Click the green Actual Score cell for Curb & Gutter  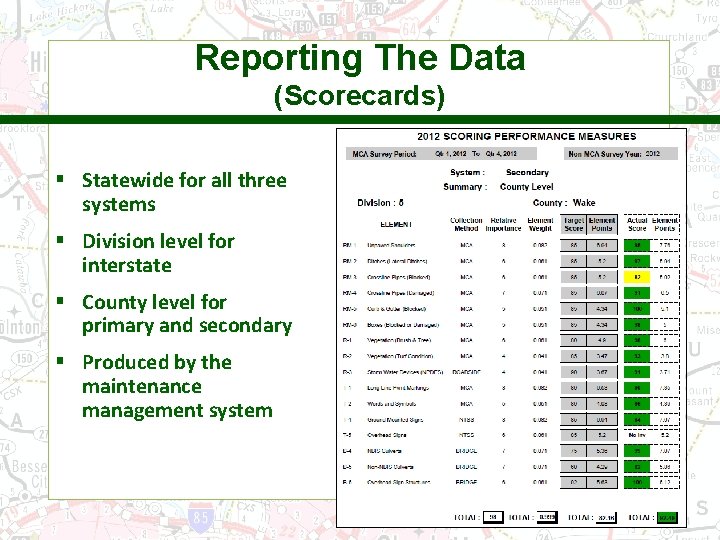click(x=637, y=309)
